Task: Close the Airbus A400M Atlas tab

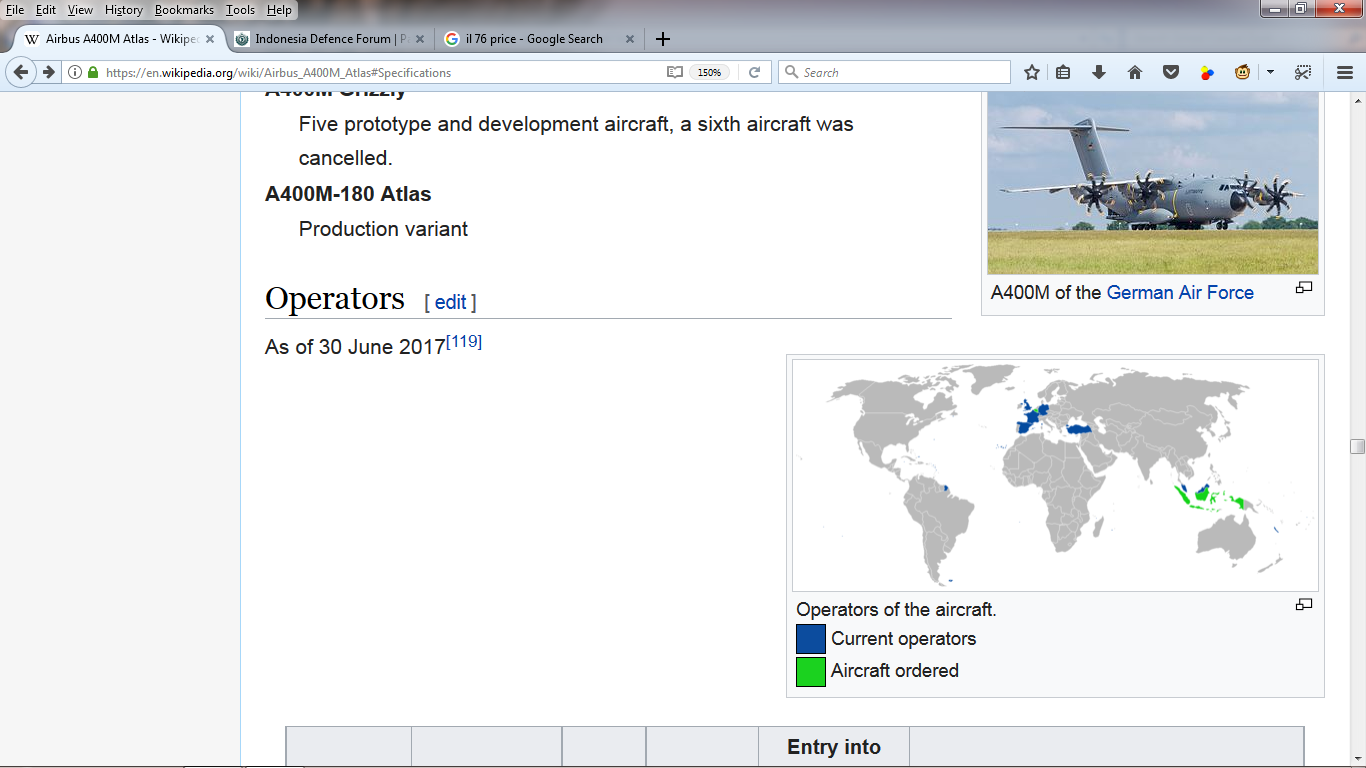Action: [210, 39]
